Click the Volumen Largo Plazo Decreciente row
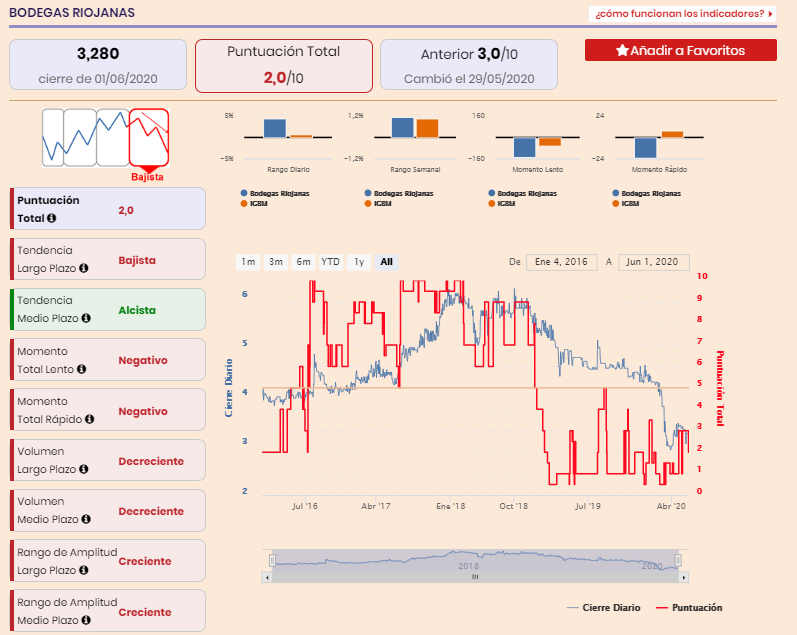The image size is (797, 635). [x=108, y=460]
